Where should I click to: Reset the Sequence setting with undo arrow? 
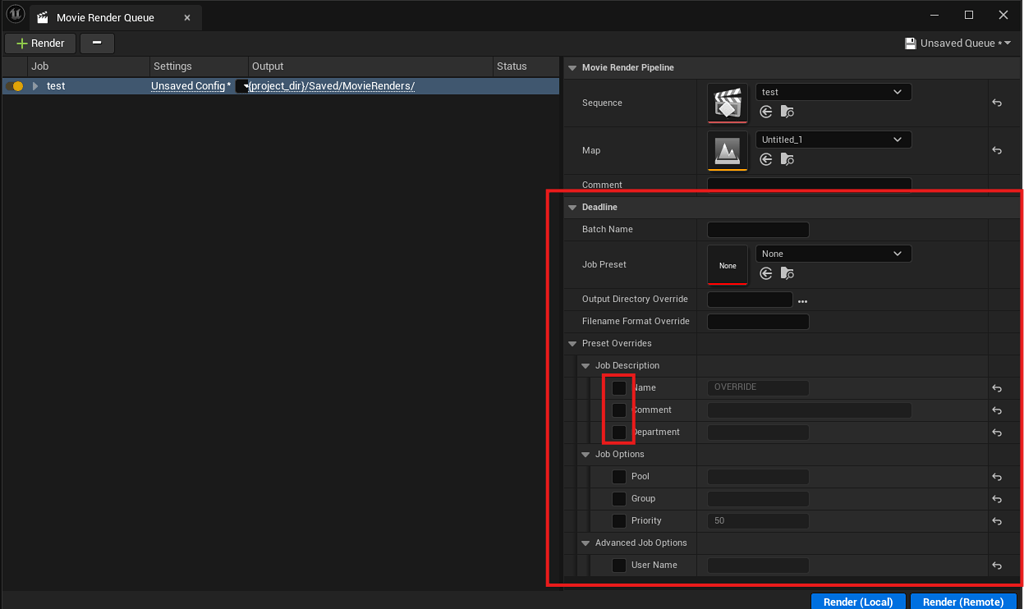click(996, 102)
